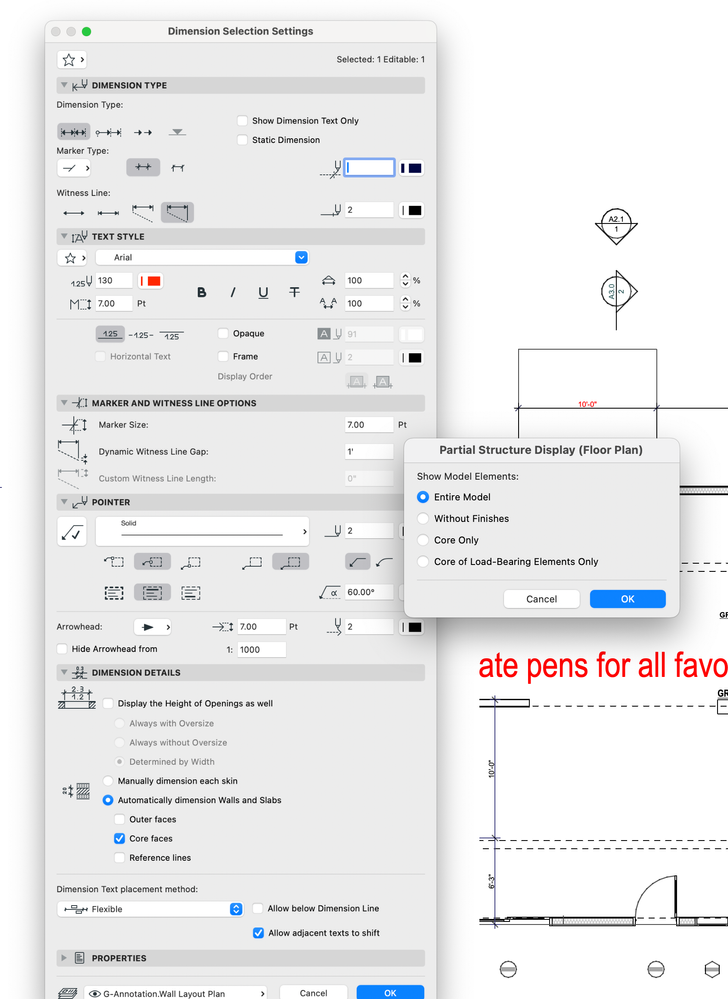Click the dark blue marker pen swatch
The image size is (728, 999).
[x=411, y=168]
